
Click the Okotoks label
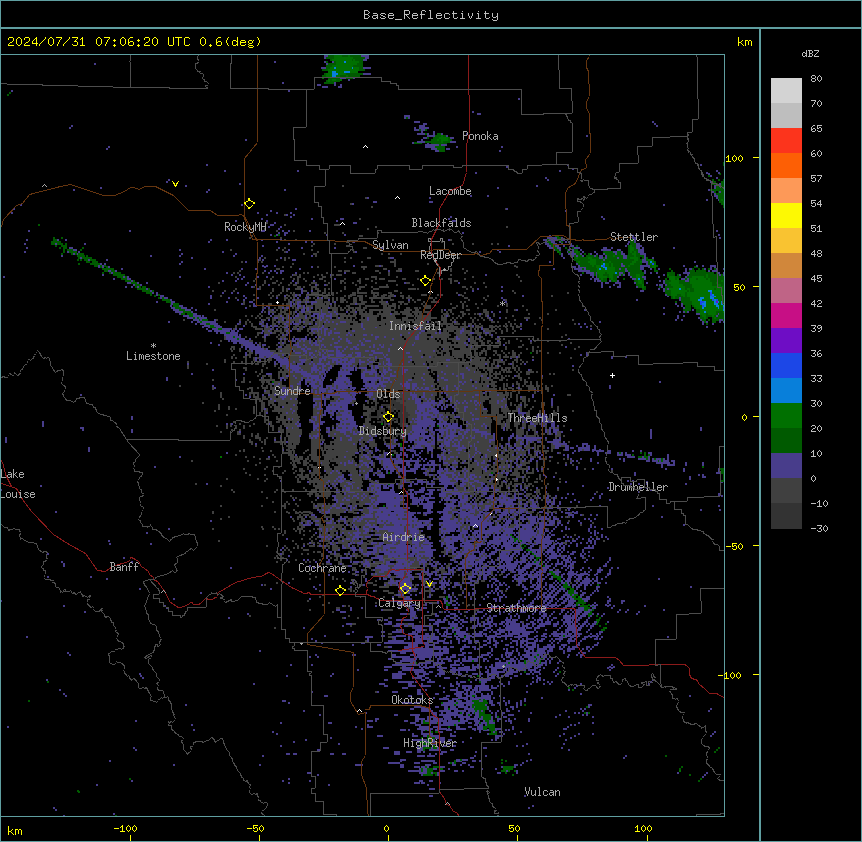tap(412, 700)
